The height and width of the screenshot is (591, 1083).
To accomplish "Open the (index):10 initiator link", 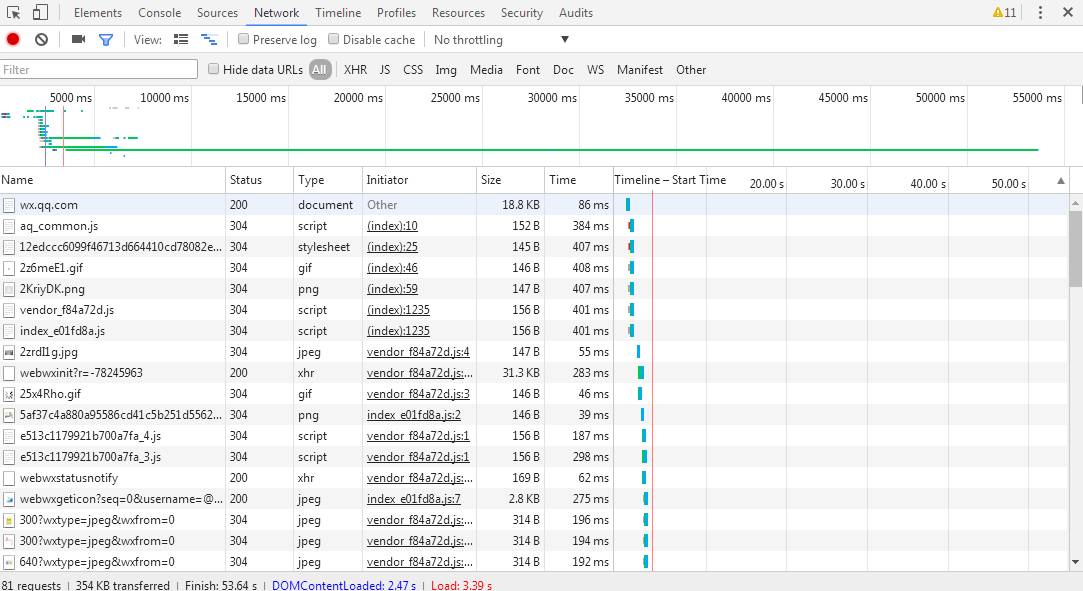I will coord(392,226).
